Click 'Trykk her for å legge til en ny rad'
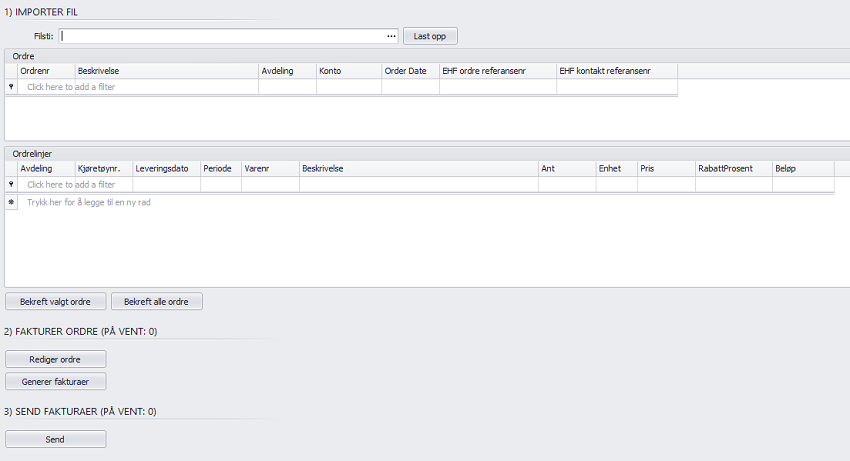850x461 pixels. (x=89, y=202)
